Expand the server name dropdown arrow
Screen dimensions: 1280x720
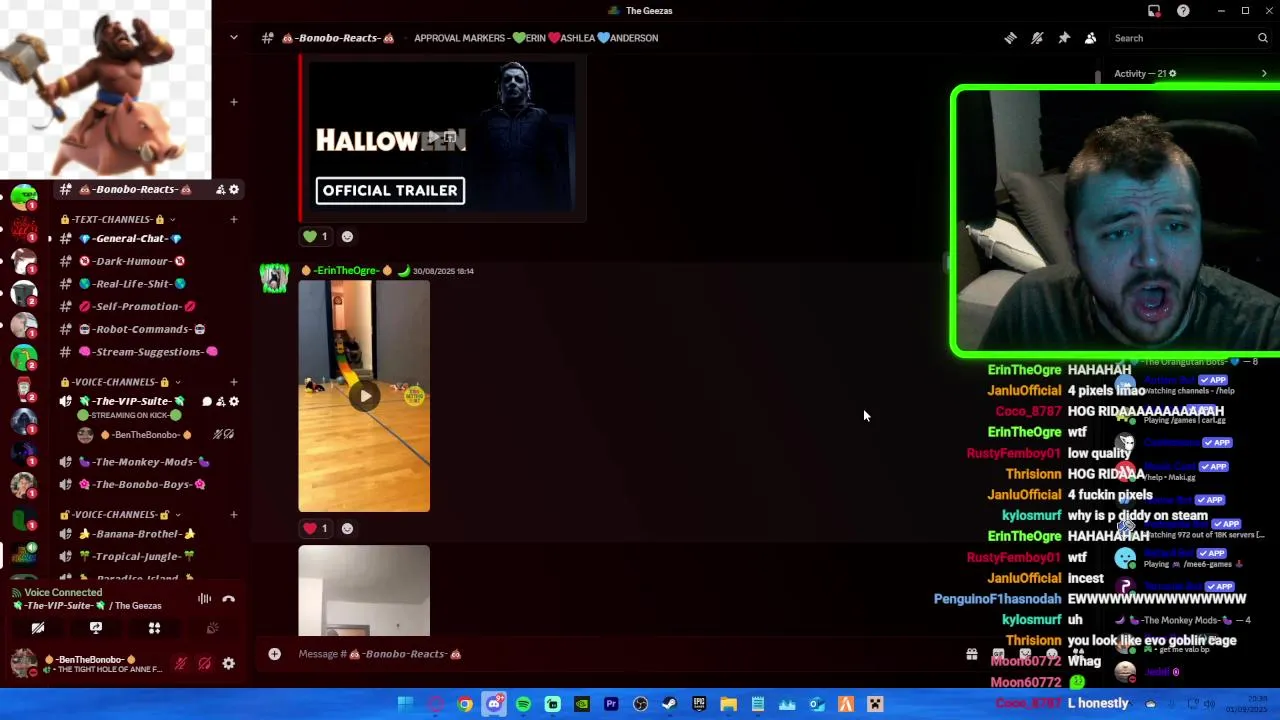(x=234, y=38)
